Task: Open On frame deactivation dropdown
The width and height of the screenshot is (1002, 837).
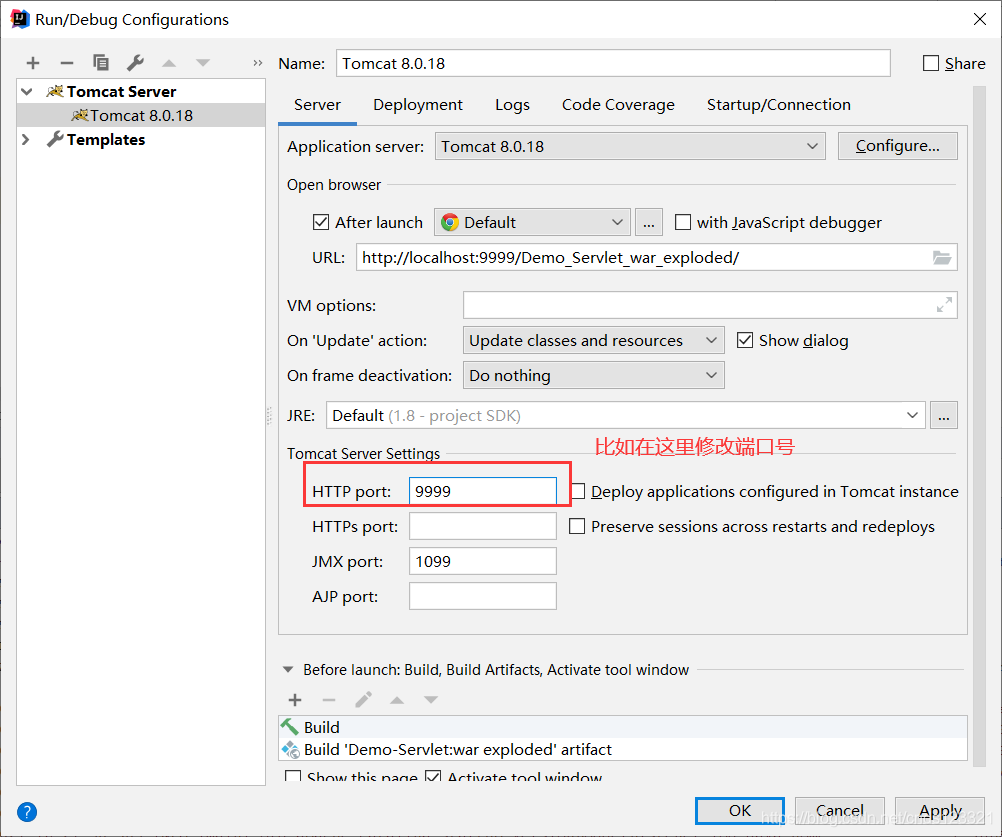Action: point(594,375)
